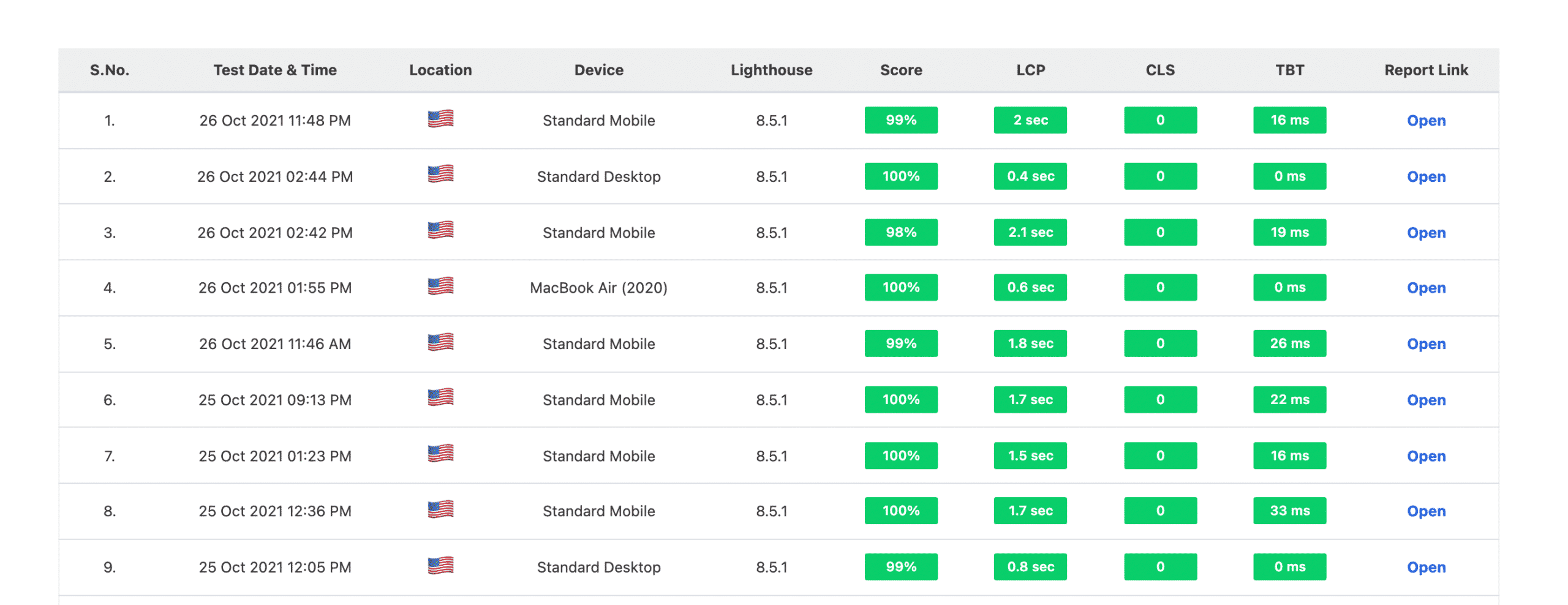
Task: Click the LCP column header
Action: 1030,70
